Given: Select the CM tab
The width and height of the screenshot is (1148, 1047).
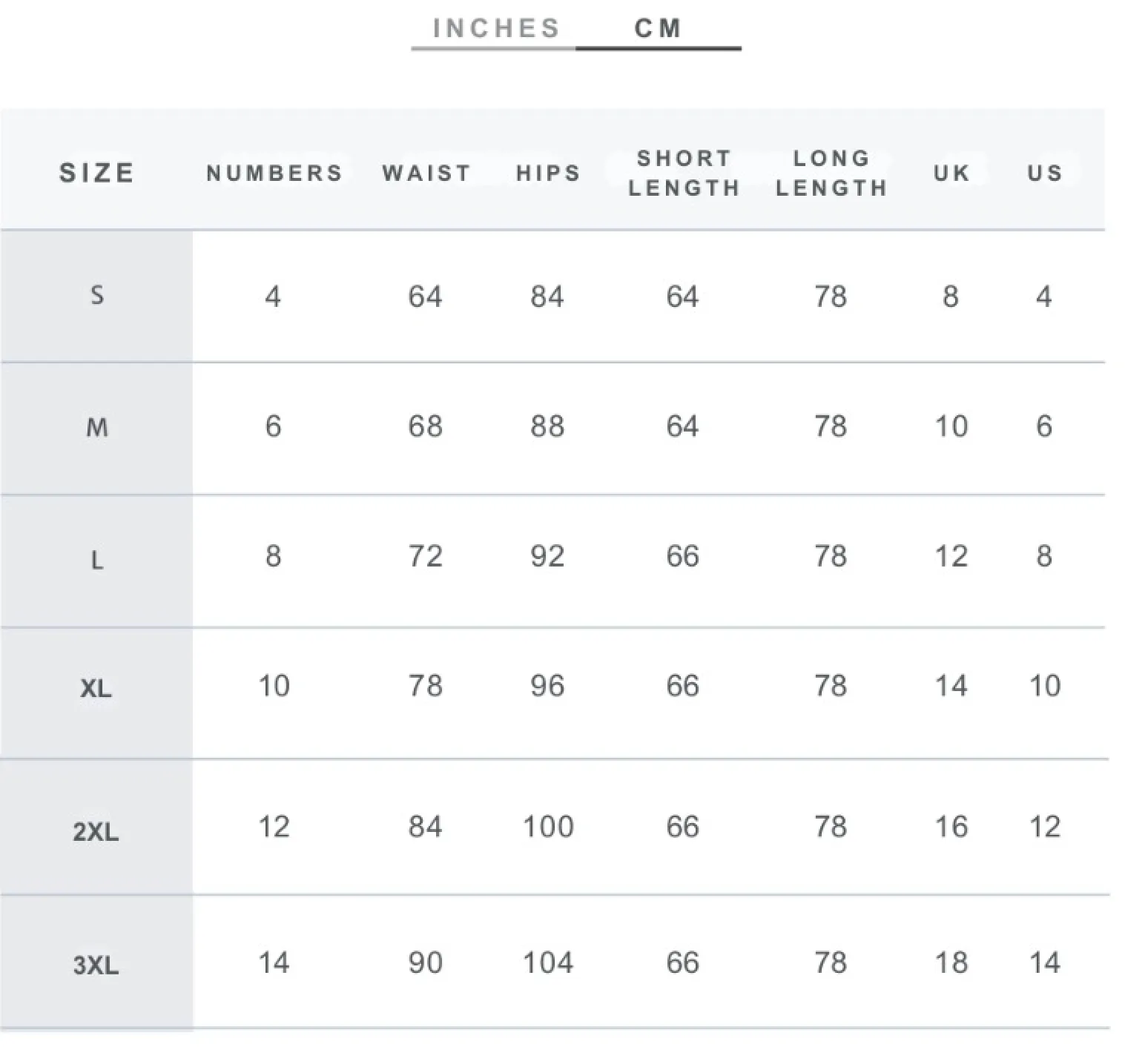Looking at the screenshot, I should (x=658, y=29).
